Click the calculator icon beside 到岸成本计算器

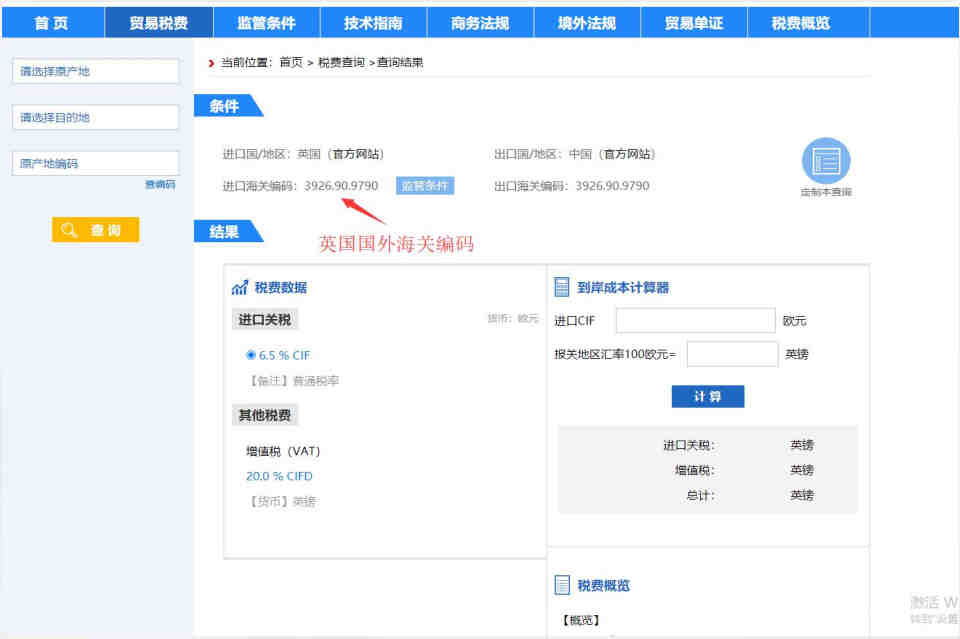pyautogui.click(x=561, y=287)
